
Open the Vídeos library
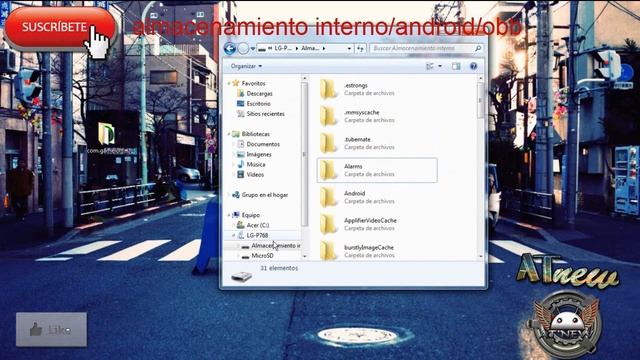tap(255, 175)
